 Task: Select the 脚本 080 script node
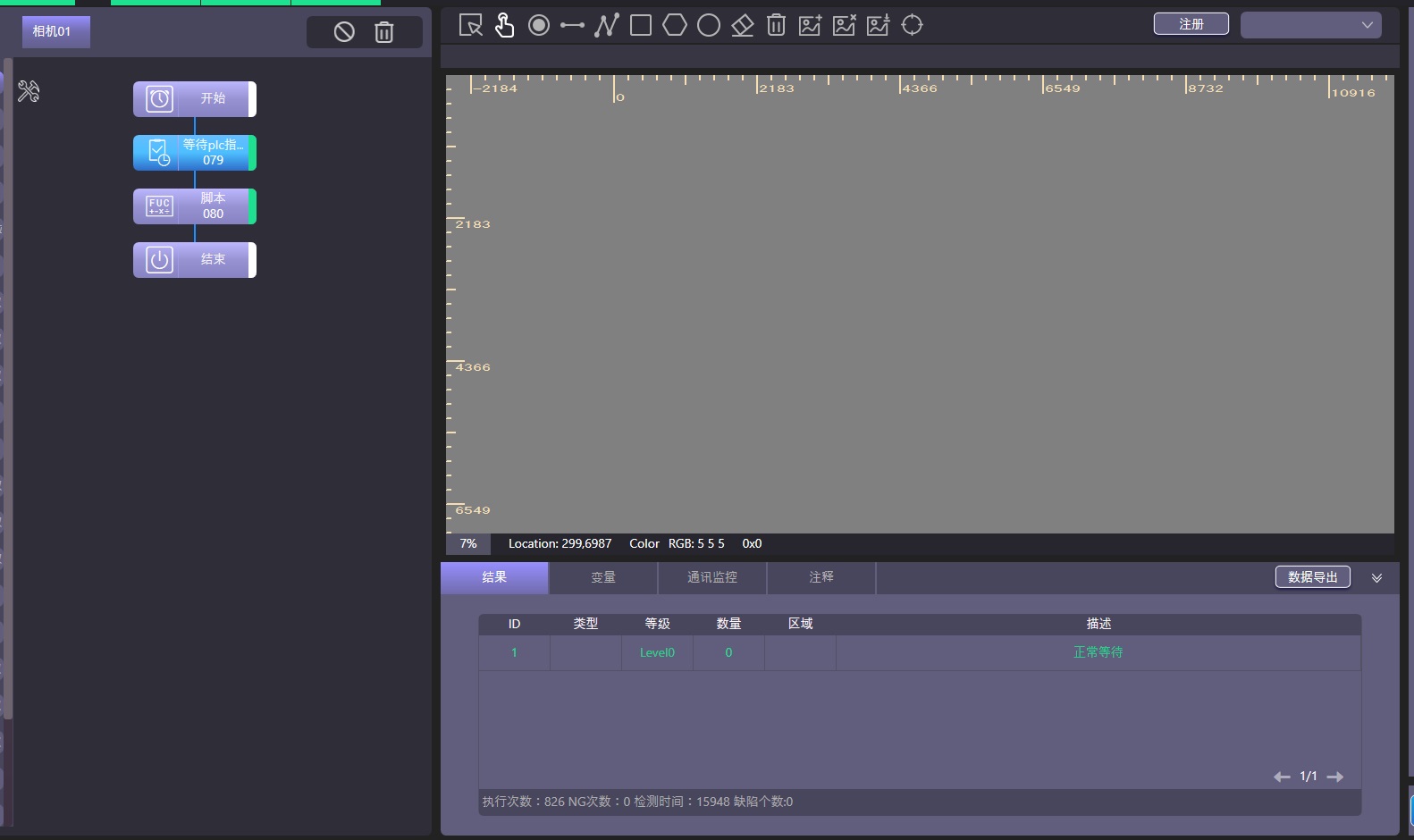click(195, 206)
